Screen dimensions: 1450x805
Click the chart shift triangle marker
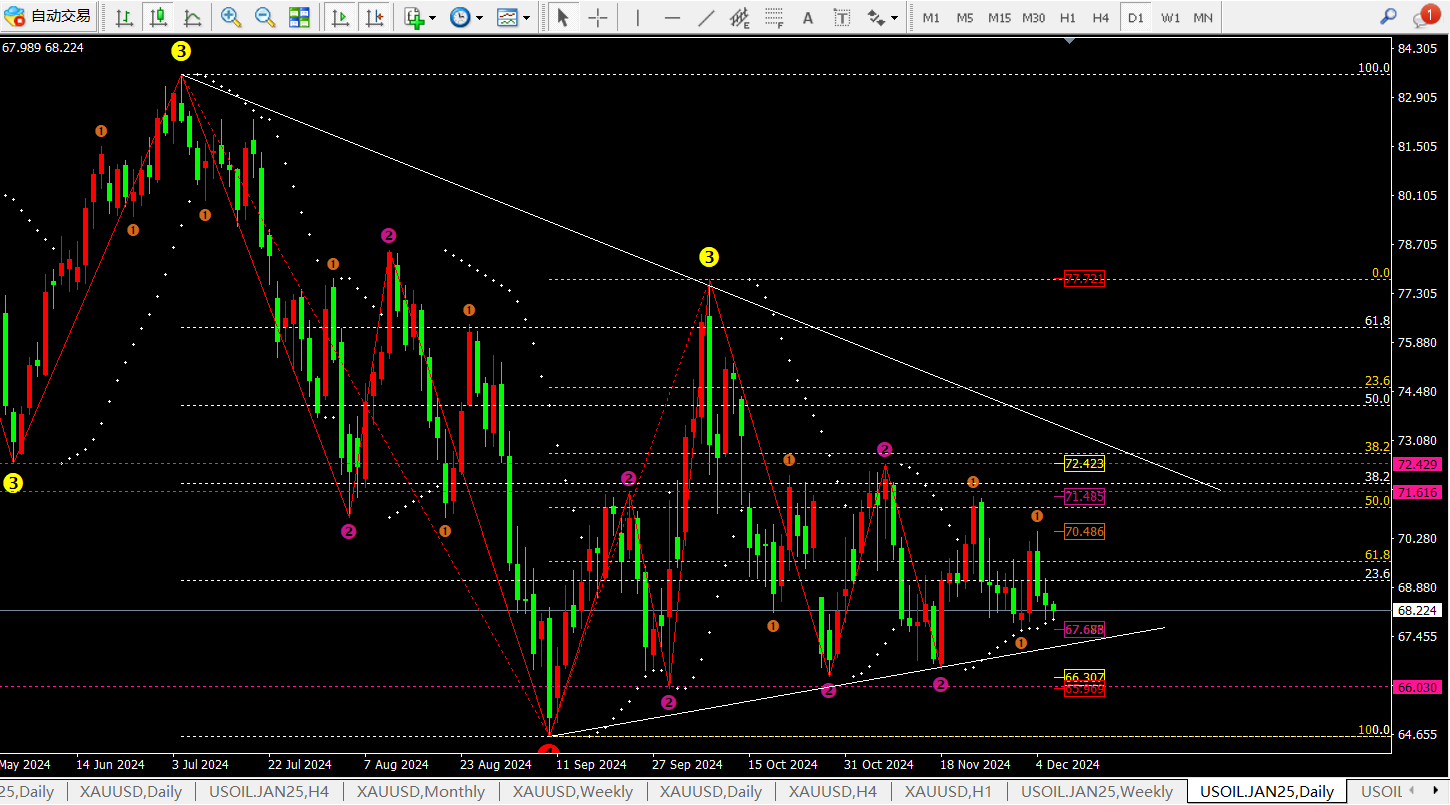coord(1071,42)
